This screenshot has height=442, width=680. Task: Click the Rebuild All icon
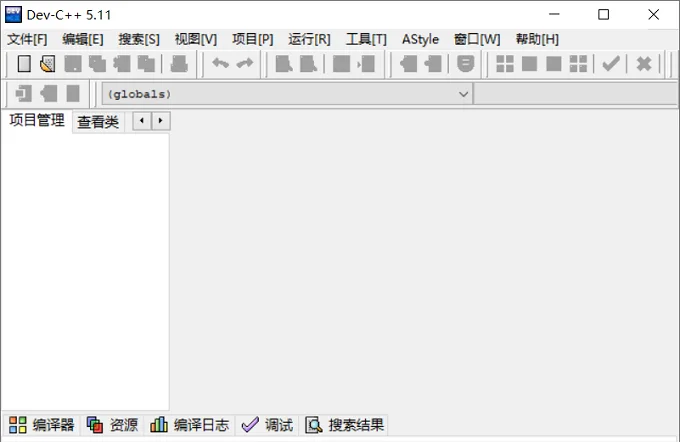click(x=578, y=64)
